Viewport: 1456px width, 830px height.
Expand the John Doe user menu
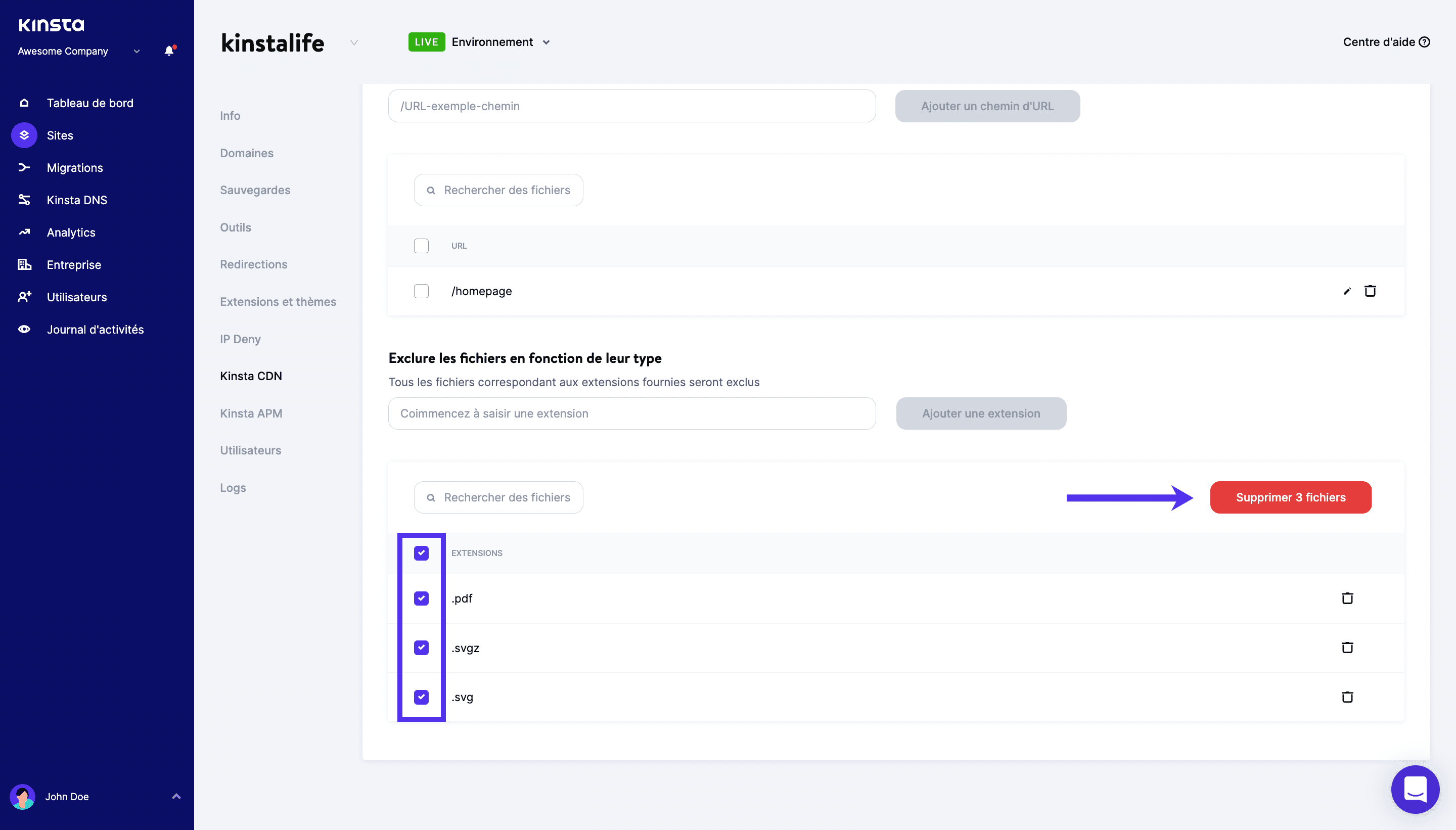[x=176, y=796]
